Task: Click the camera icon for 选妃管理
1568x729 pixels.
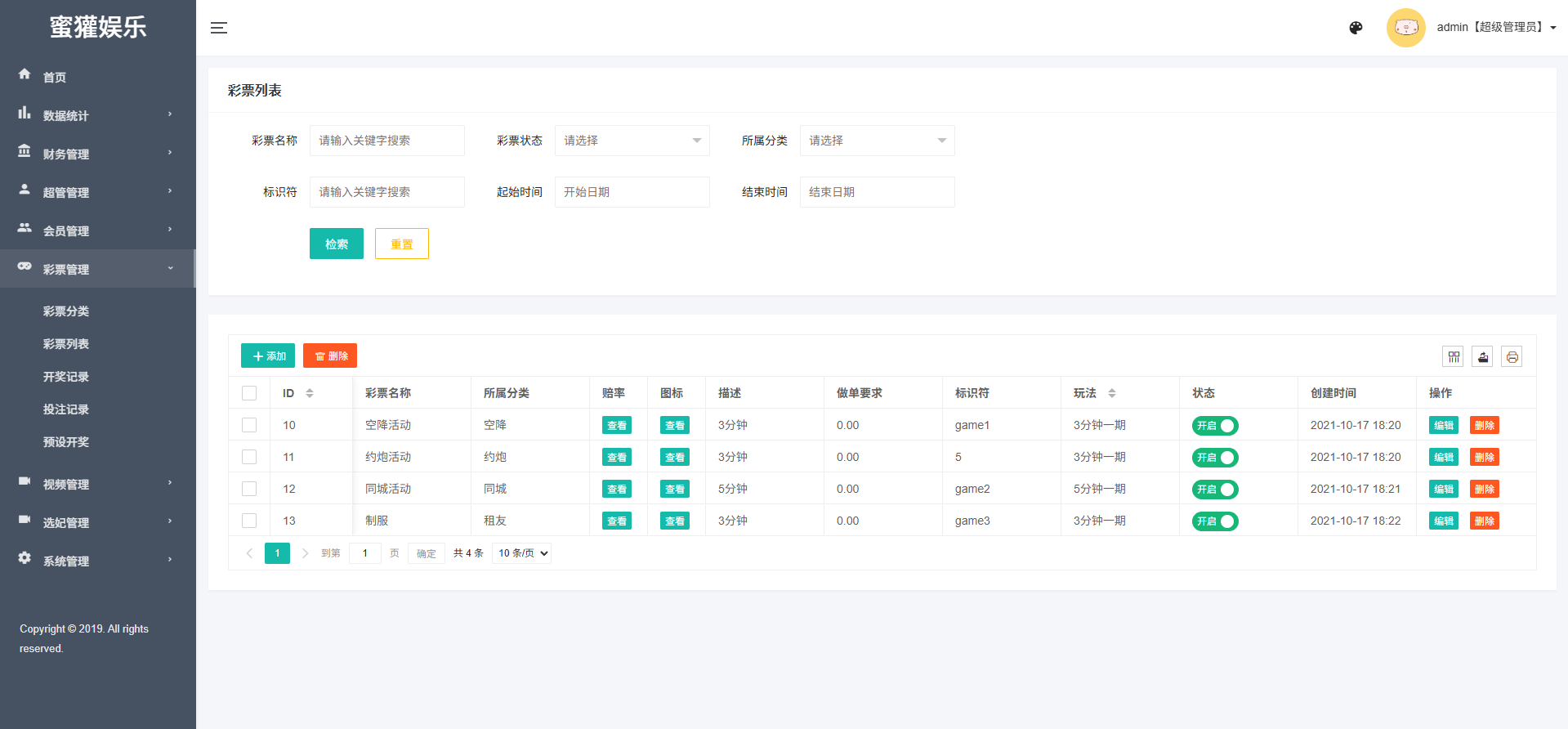Action: point(25,520)
